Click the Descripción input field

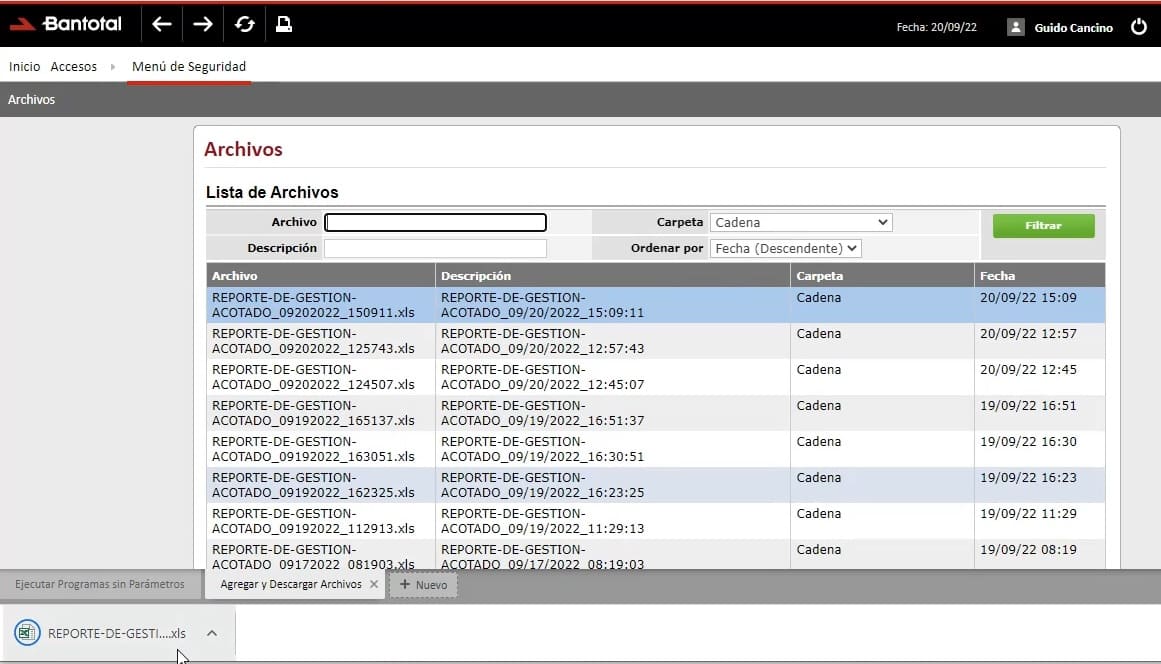435,247
